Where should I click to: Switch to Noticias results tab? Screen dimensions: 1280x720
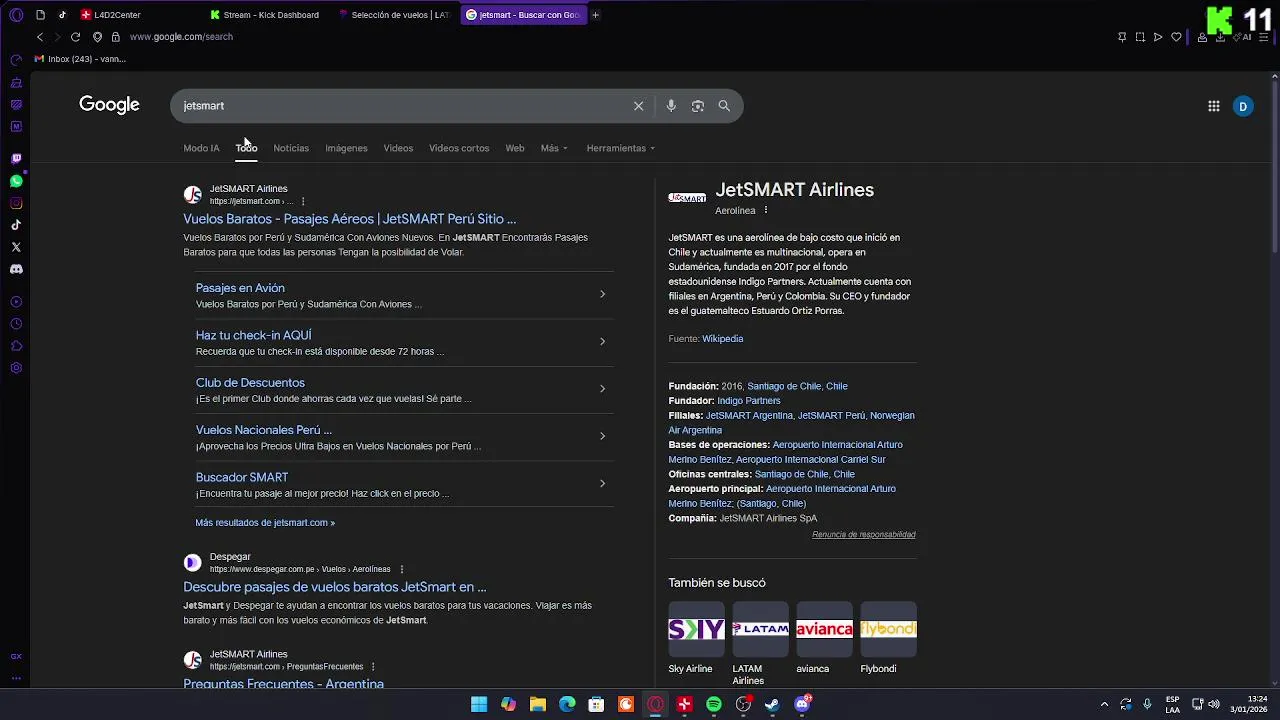[291, 148]
